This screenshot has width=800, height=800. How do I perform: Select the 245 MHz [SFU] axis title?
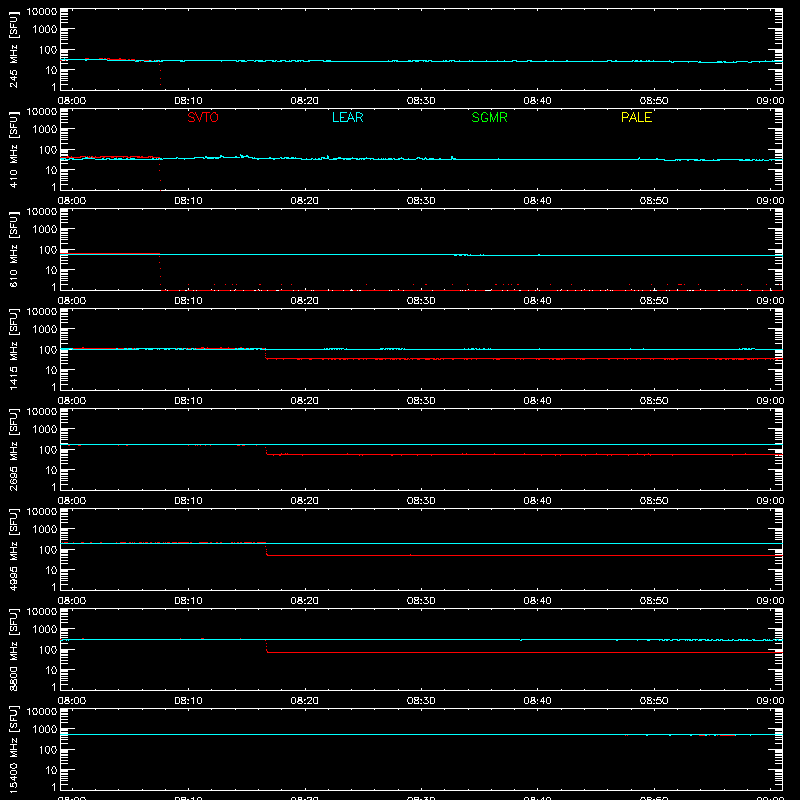(14, 51)
